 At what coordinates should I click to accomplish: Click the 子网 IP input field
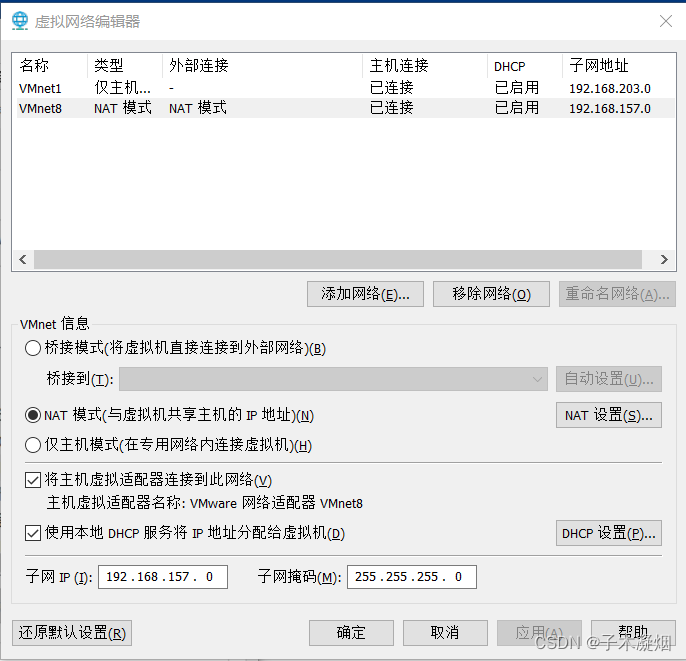pos(163,577)
